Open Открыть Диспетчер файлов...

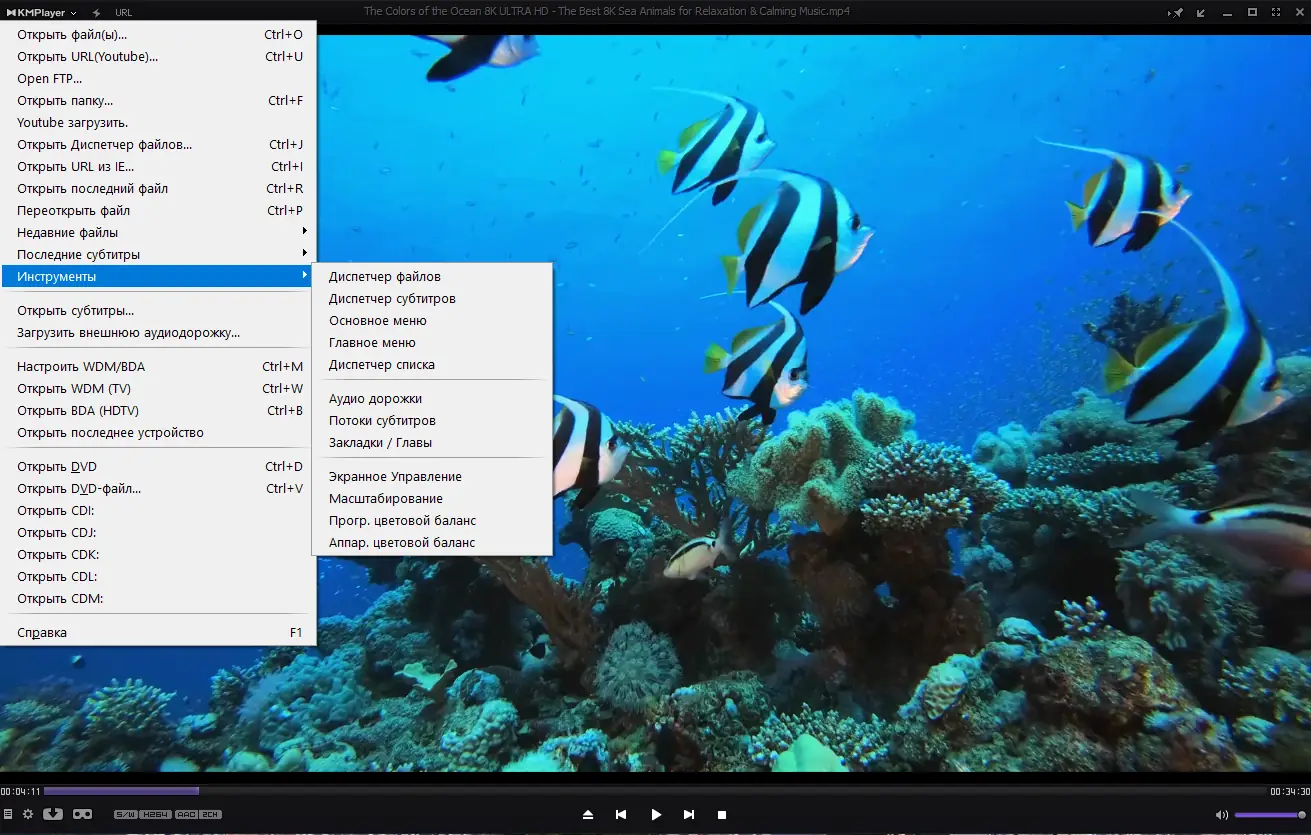[158, 144]
